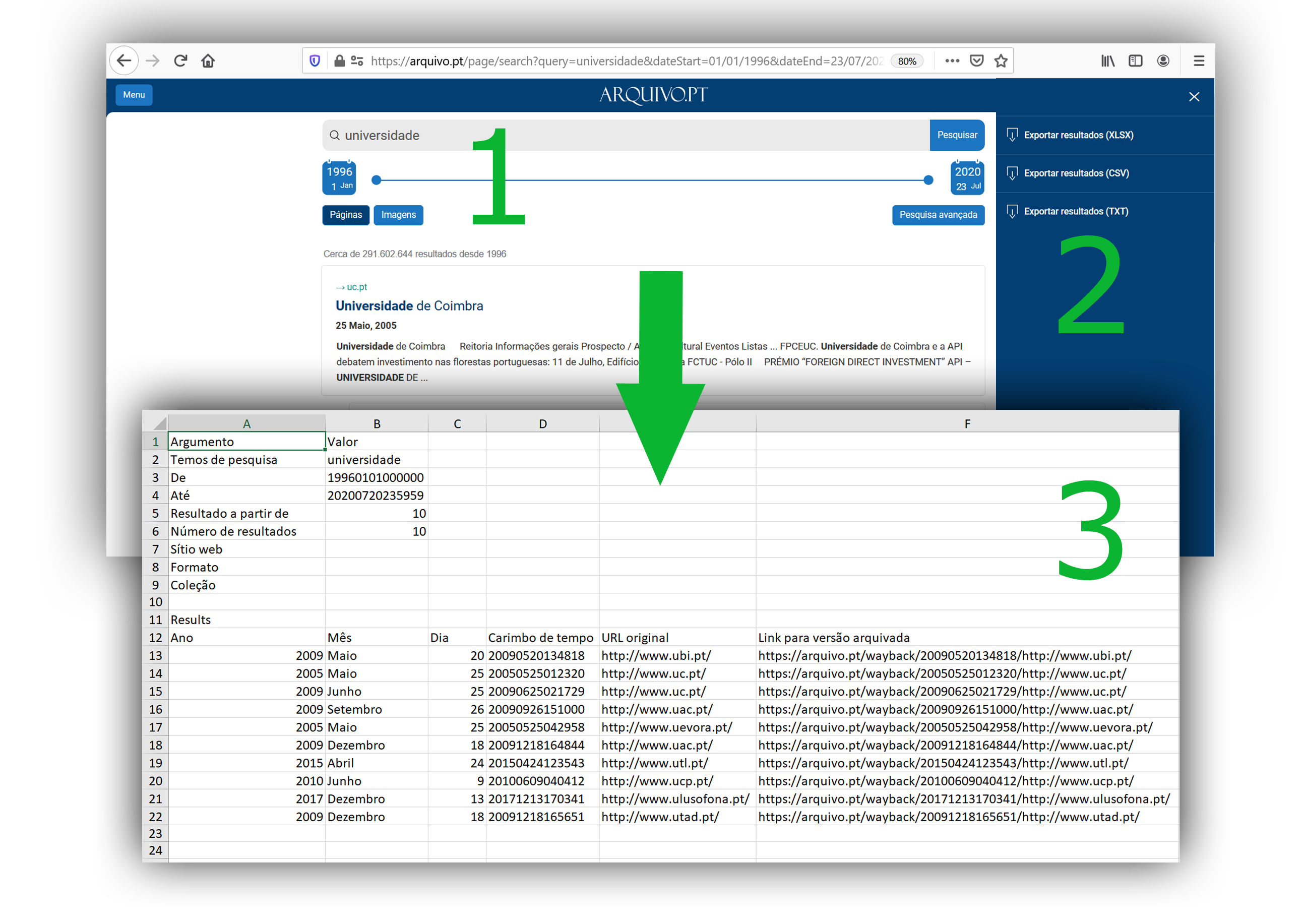Image resolution: width=1303 pixels, height=924 pixels.
Task: Click archived link cell for www.utad.pt
Action: point(967,817)
